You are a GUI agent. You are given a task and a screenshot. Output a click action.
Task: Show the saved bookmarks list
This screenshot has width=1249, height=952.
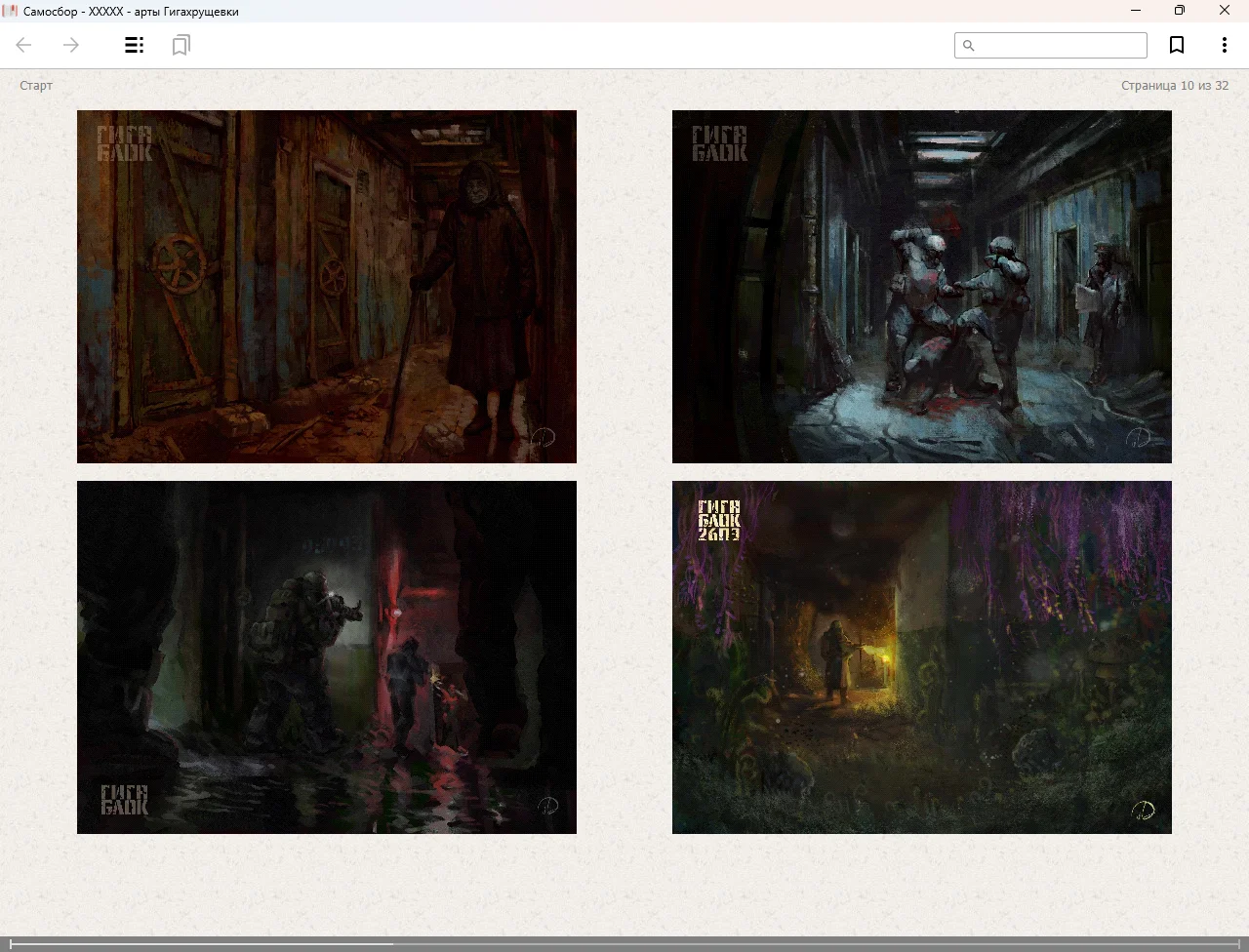(181, 45)
